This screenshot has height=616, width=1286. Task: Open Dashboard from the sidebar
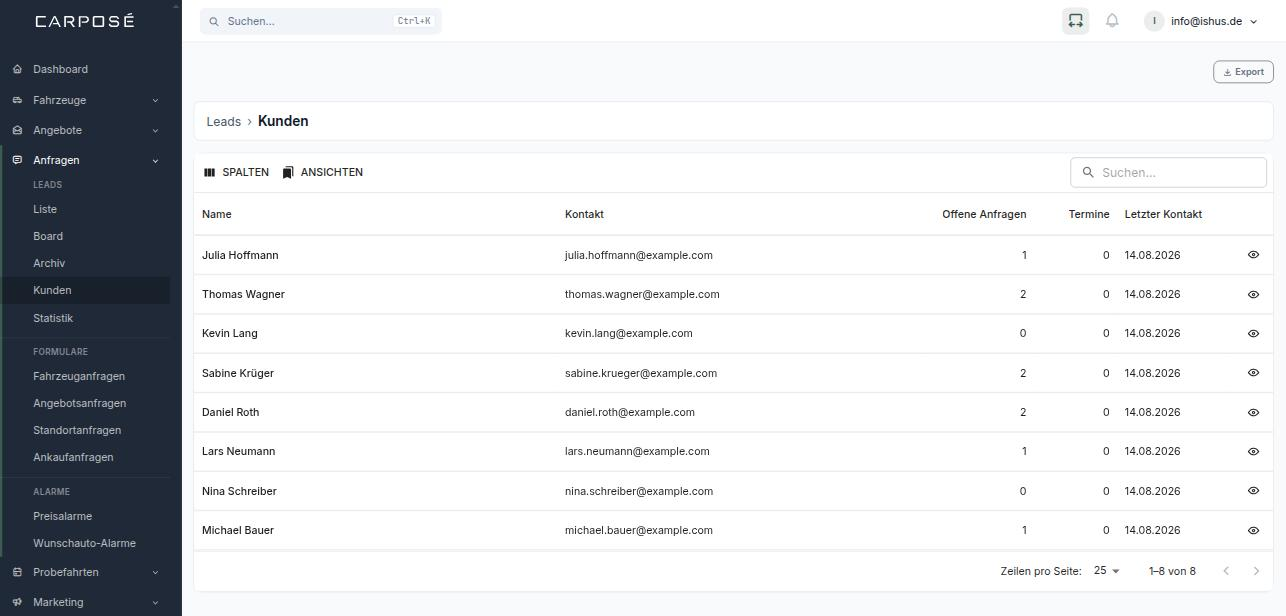(x=60, y=69)
